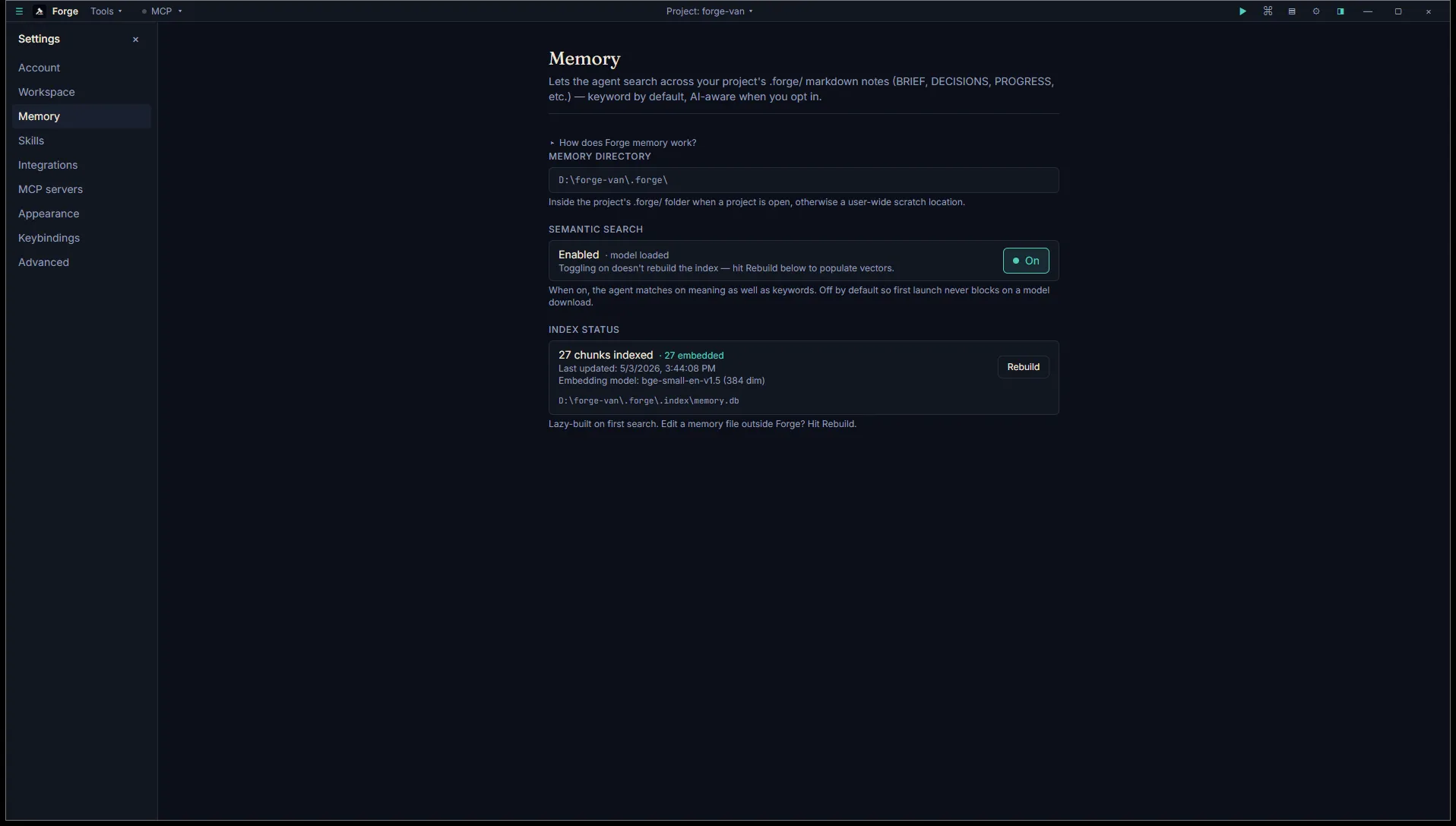This screenshot has height=826, width=1456.
Task: Open settings via the gear icon
Action: (x=1316, y=11)
